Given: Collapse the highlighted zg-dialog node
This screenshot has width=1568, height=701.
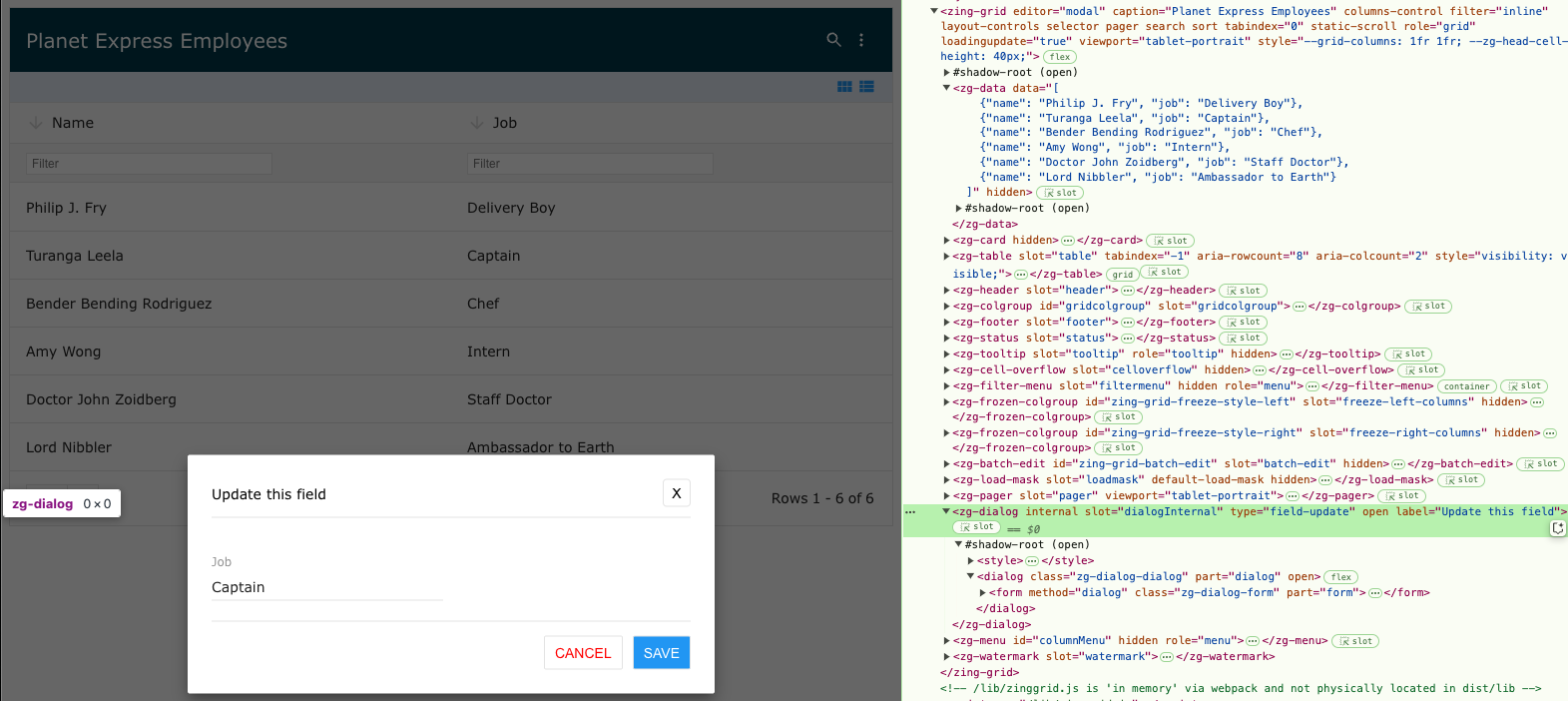Looking at the screenshot, I should click(946, 512).
